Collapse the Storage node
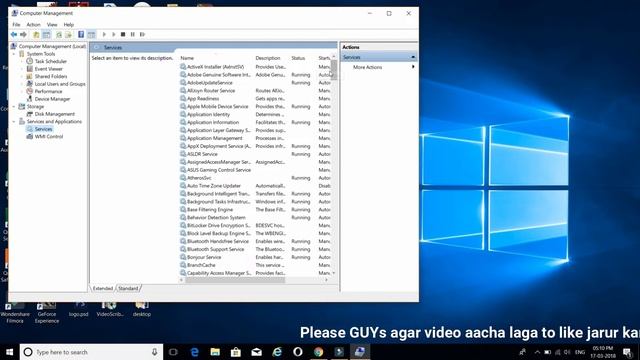 [14, 107]
